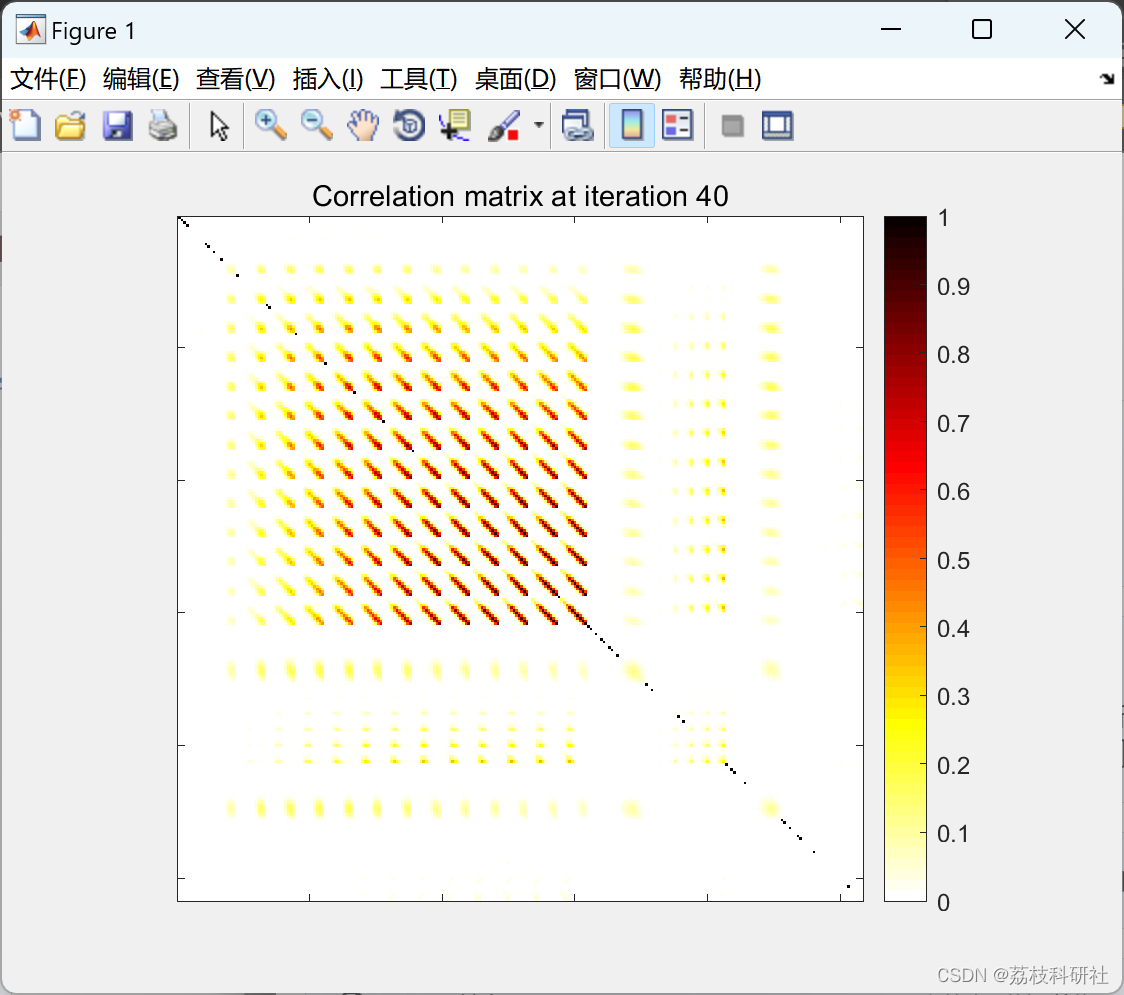Save the figure with the floppy icon
Image resolution: width=1124 pixels, height=995 pixels.
click(x=117, y=125)
